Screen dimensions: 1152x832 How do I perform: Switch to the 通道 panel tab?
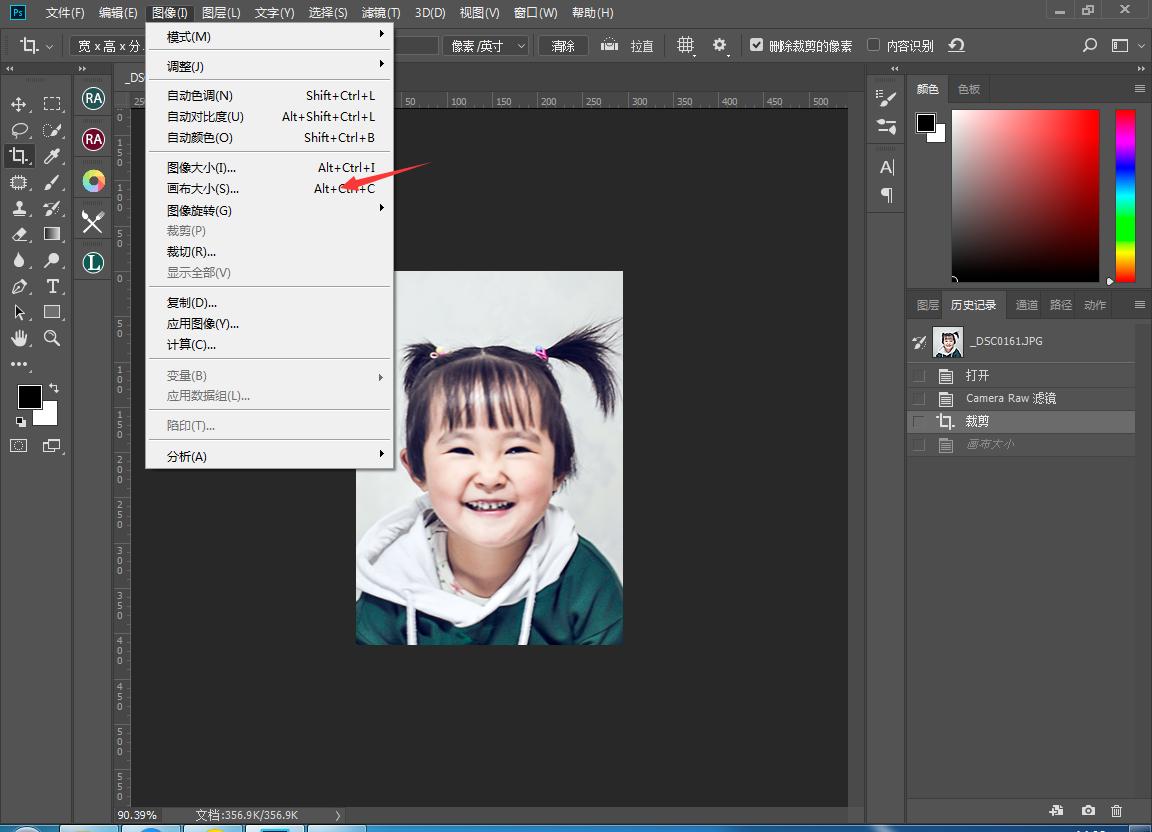(1026, 304)
